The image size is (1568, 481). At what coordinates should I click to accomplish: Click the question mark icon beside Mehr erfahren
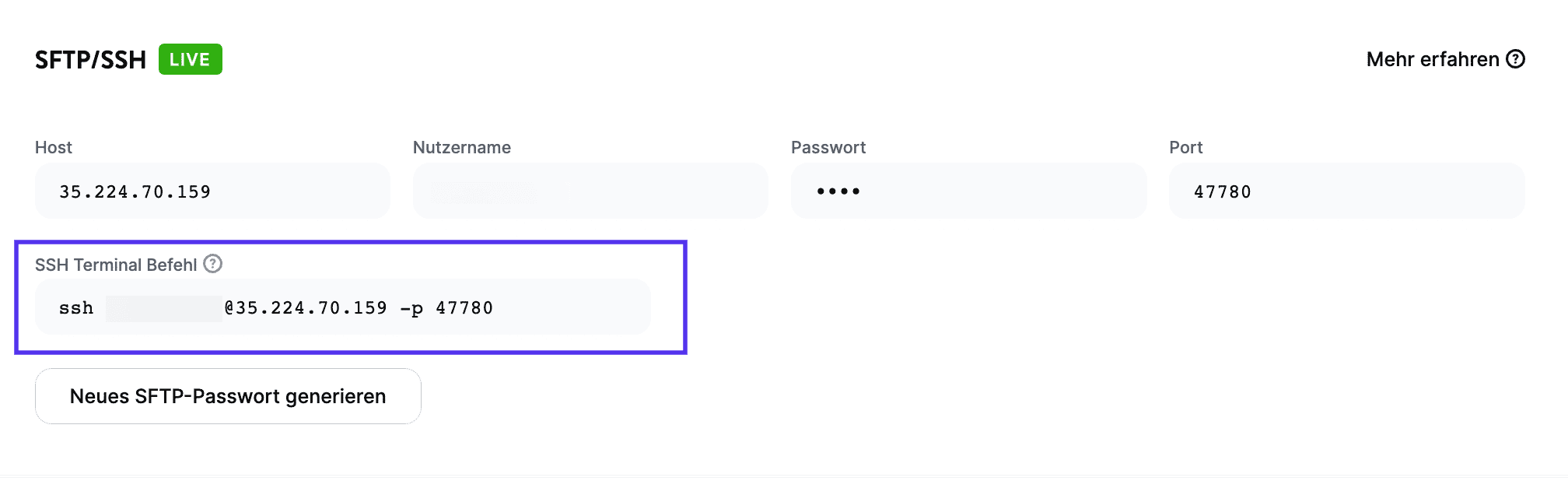pyautogui.click(x=1515, y=59)
